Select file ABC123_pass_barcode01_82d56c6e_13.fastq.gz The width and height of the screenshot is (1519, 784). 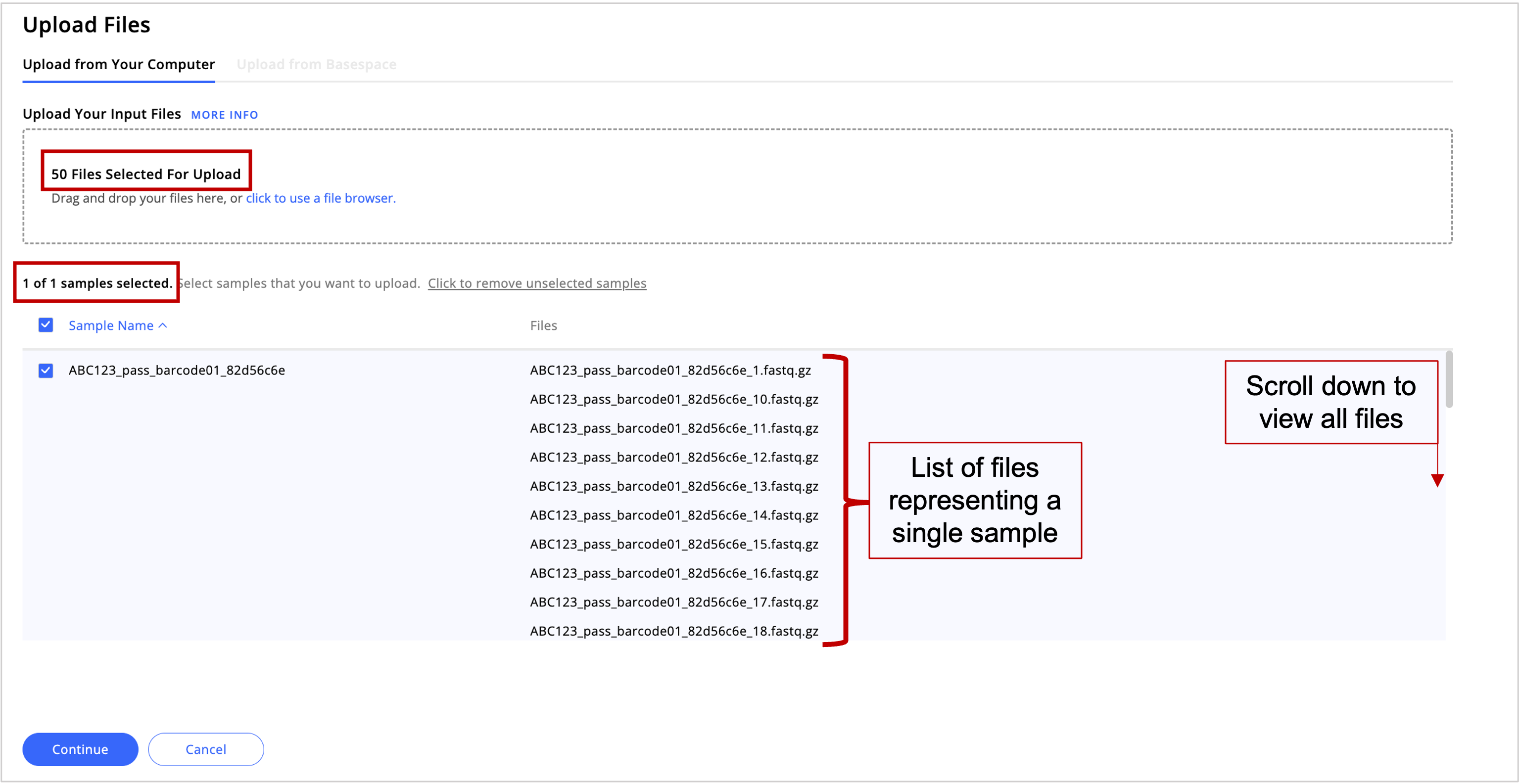[674, 486]
